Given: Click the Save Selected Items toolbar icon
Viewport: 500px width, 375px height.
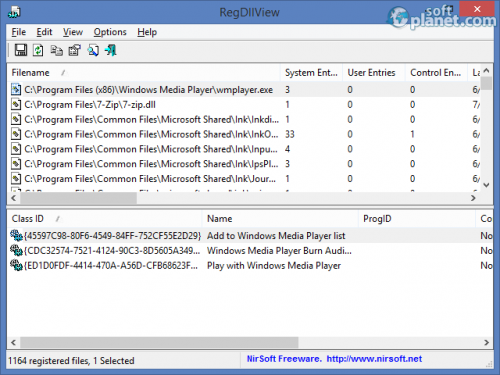Looking at the screenshot, I should pyautogui.click(x=21, y=50).
